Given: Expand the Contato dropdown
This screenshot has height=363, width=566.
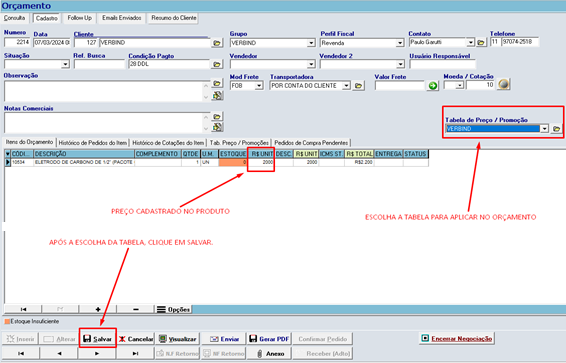Looking at the screenshot, I should click(x=470, y=43).
